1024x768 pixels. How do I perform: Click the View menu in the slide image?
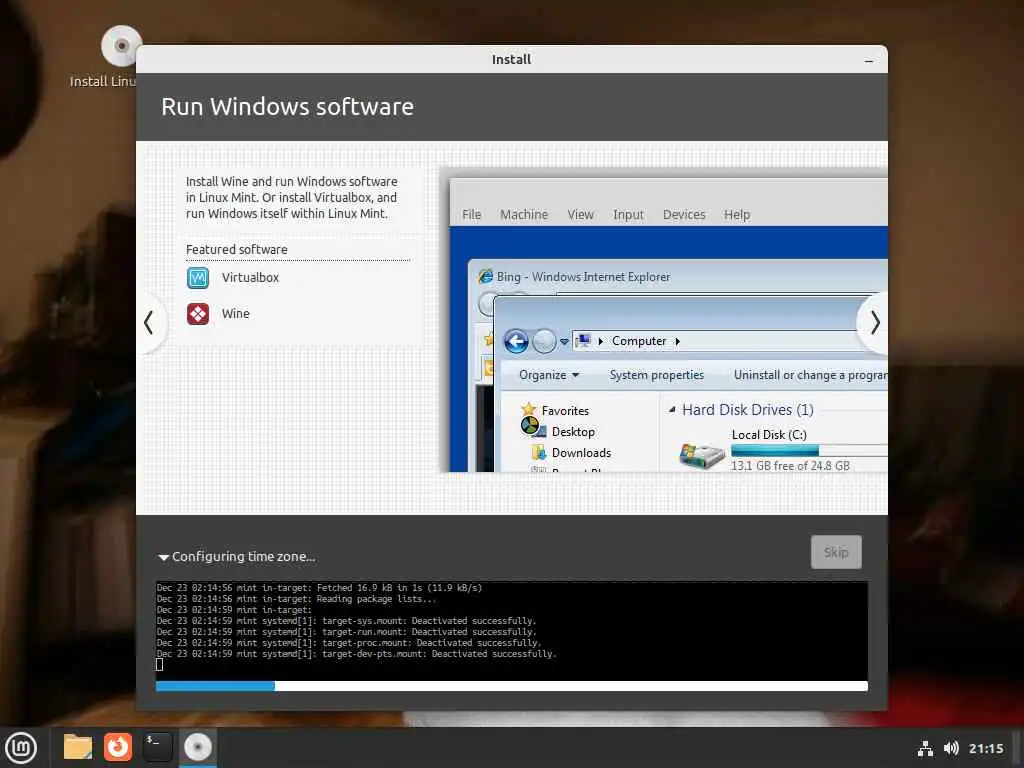(x=580, y=215)
